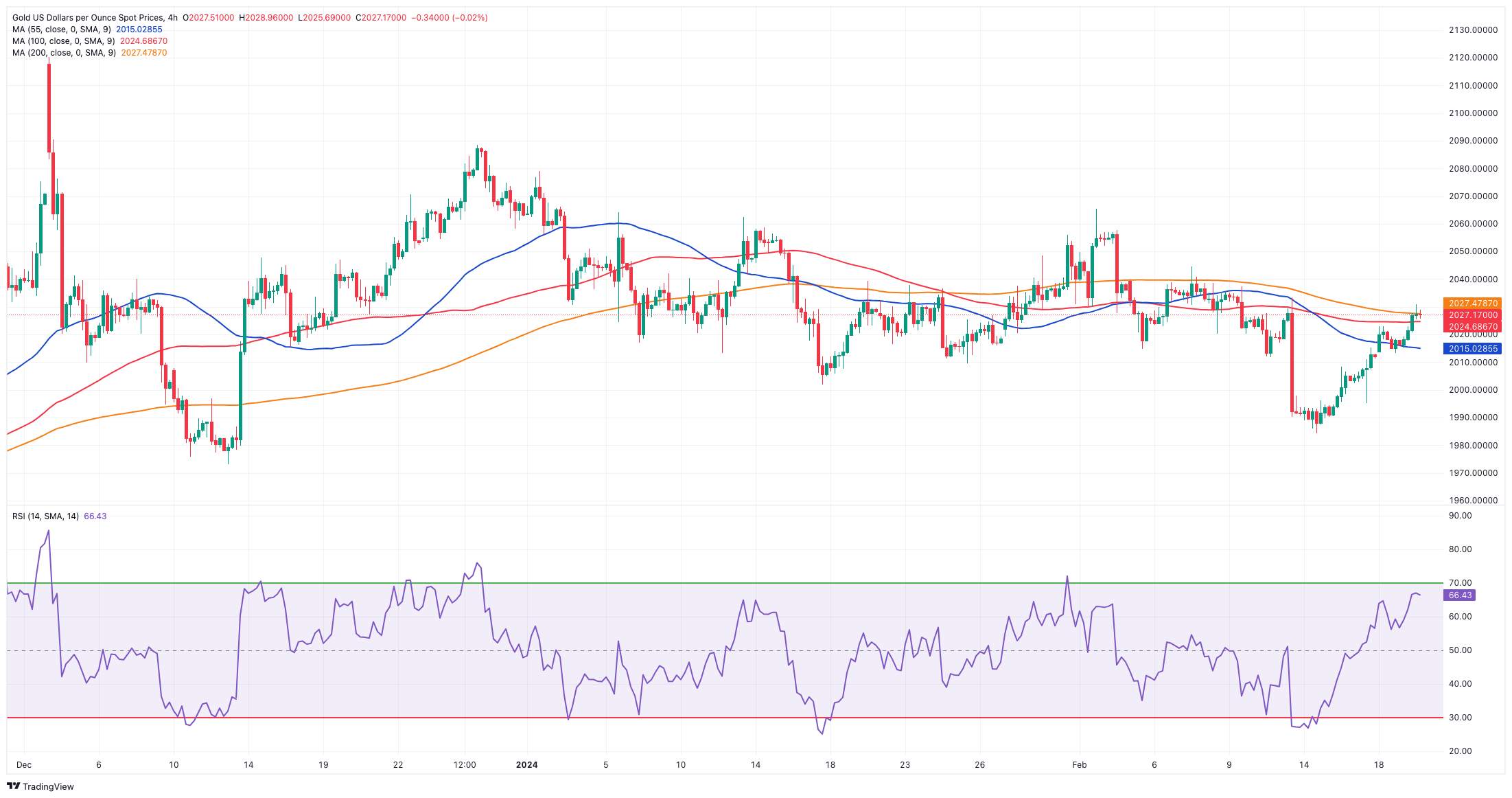Click the MA (200, close, 0, SMA, 9) legend
Screen dimensions: 1512x798
[64, 53]
